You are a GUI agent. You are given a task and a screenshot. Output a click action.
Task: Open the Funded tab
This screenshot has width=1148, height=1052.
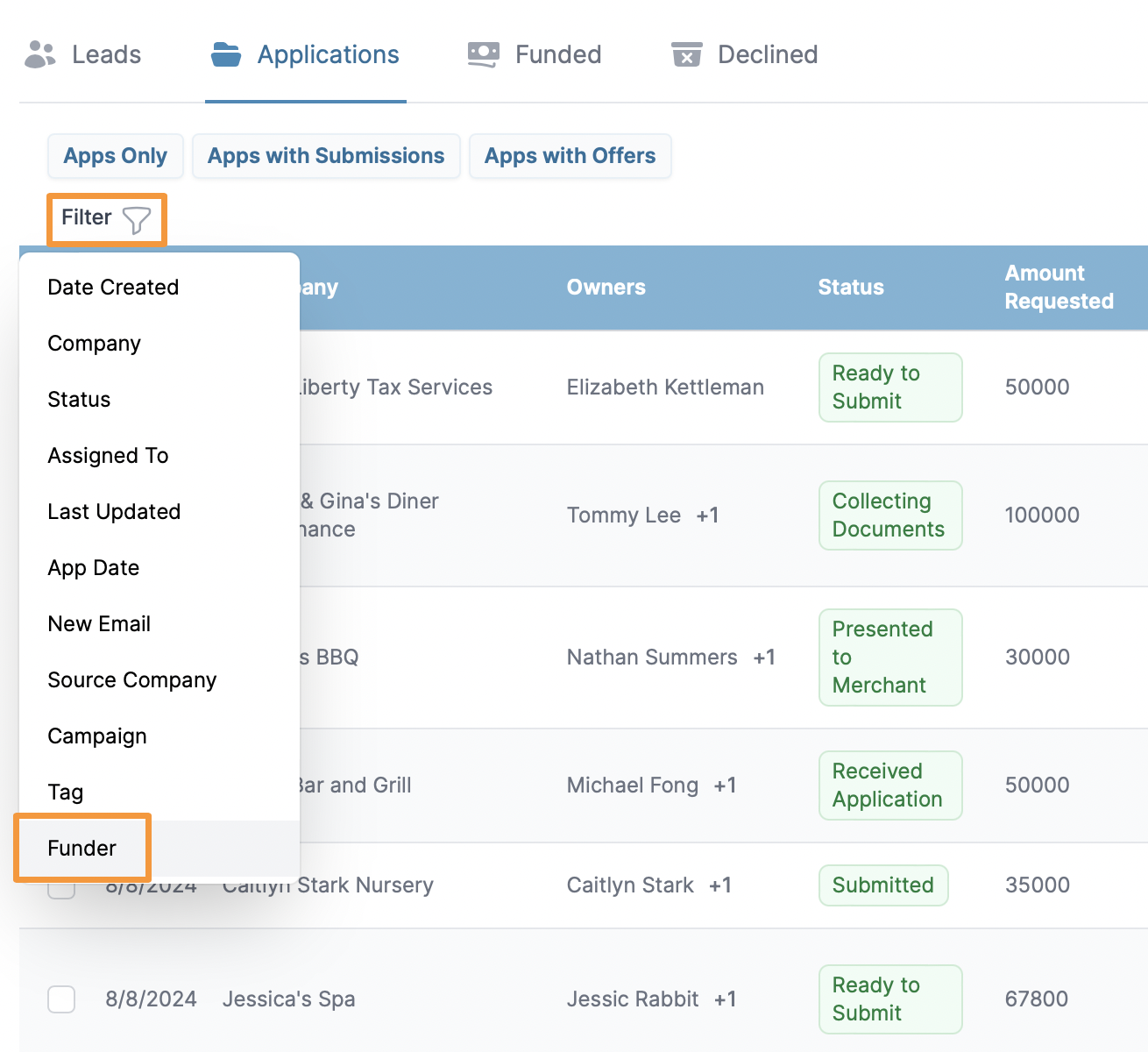click(x=535, y=54)
